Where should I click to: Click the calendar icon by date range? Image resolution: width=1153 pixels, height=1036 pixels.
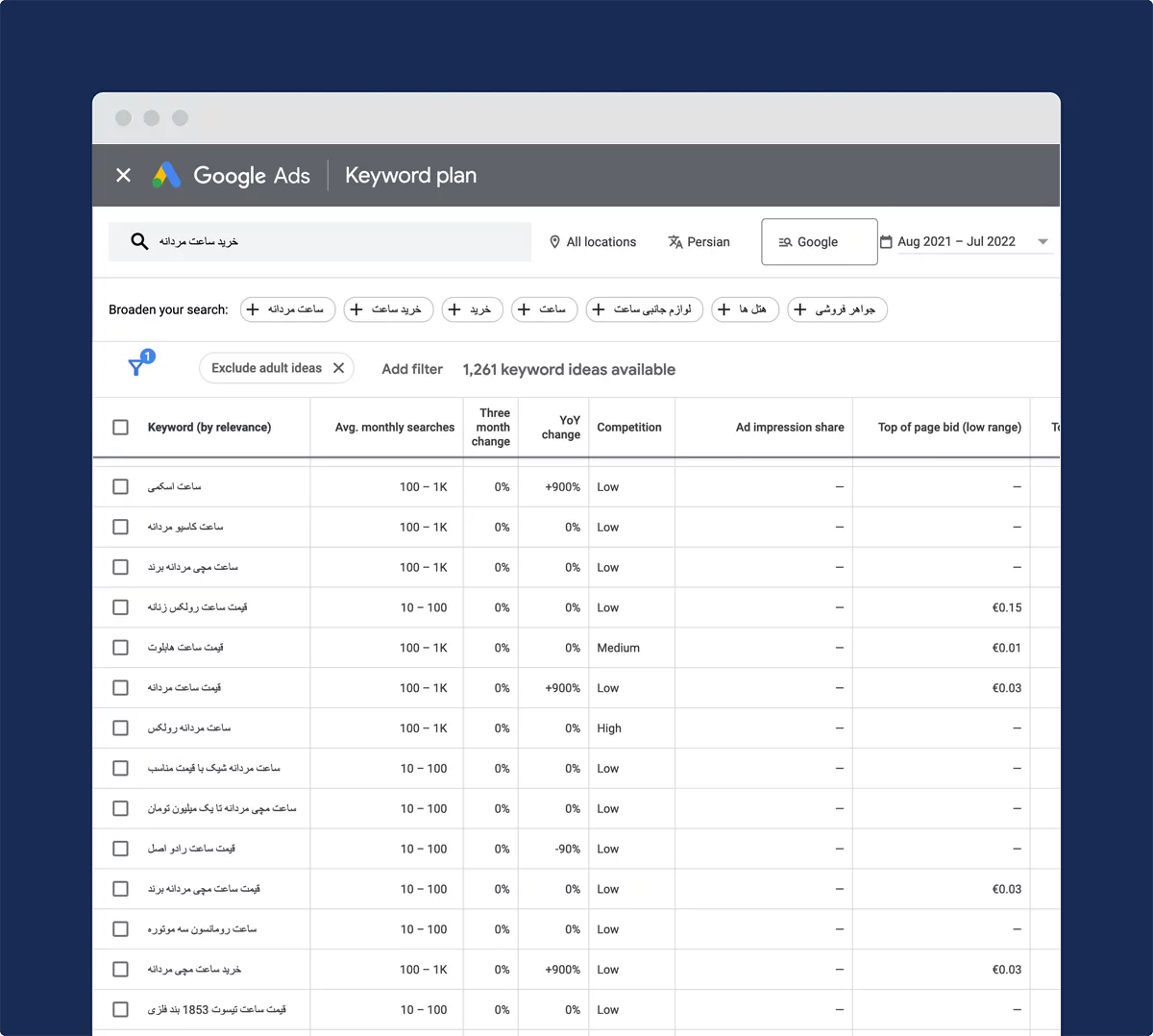point(886,242)
